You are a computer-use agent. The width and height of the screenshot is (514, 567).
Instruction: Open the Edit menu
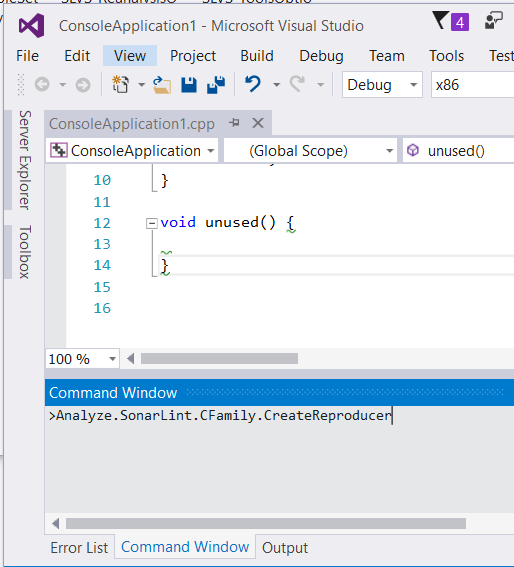coord(77,56)
